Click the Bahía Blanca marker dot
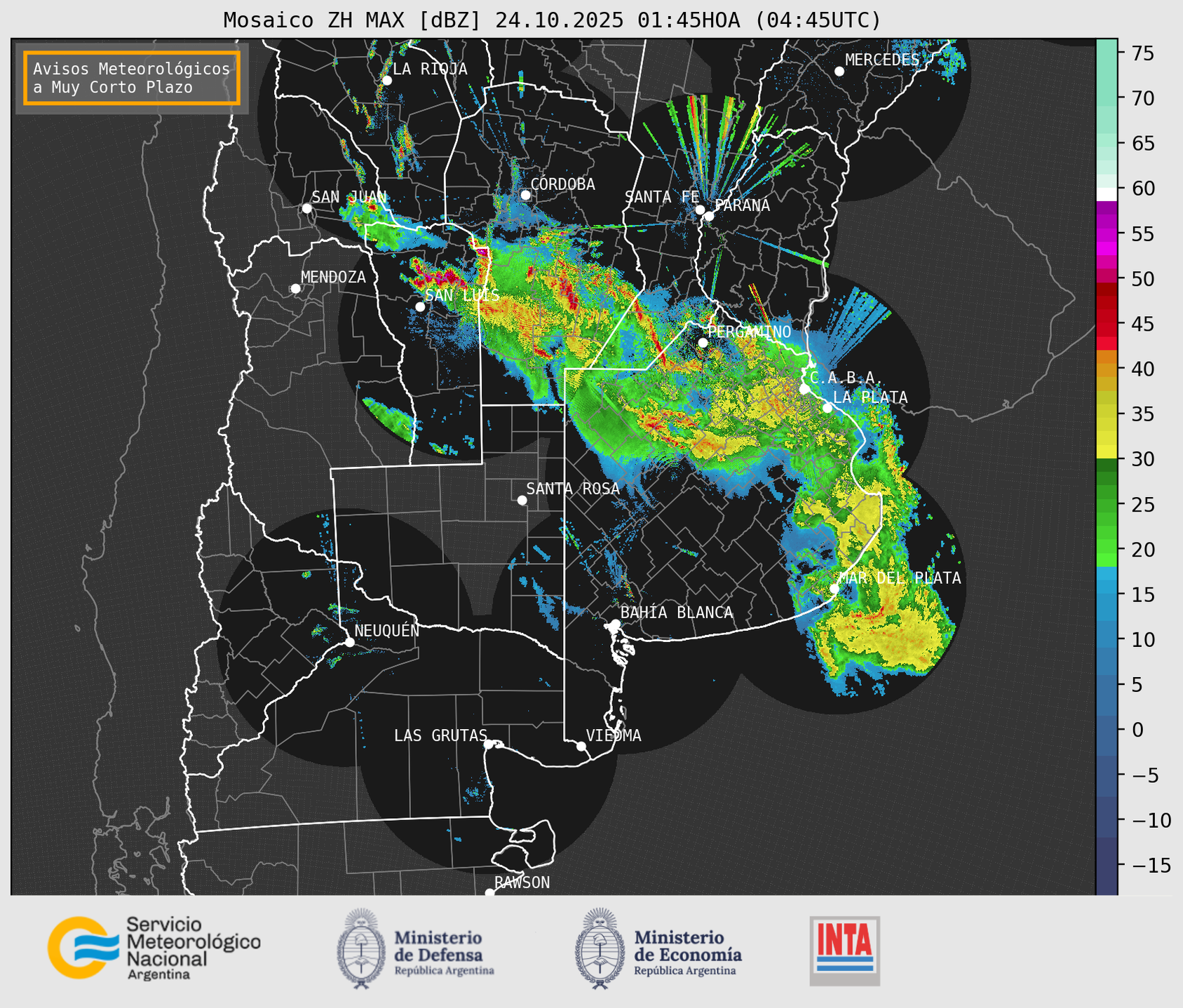This screenshot has height=1008, width=1183. pos(615,624)
